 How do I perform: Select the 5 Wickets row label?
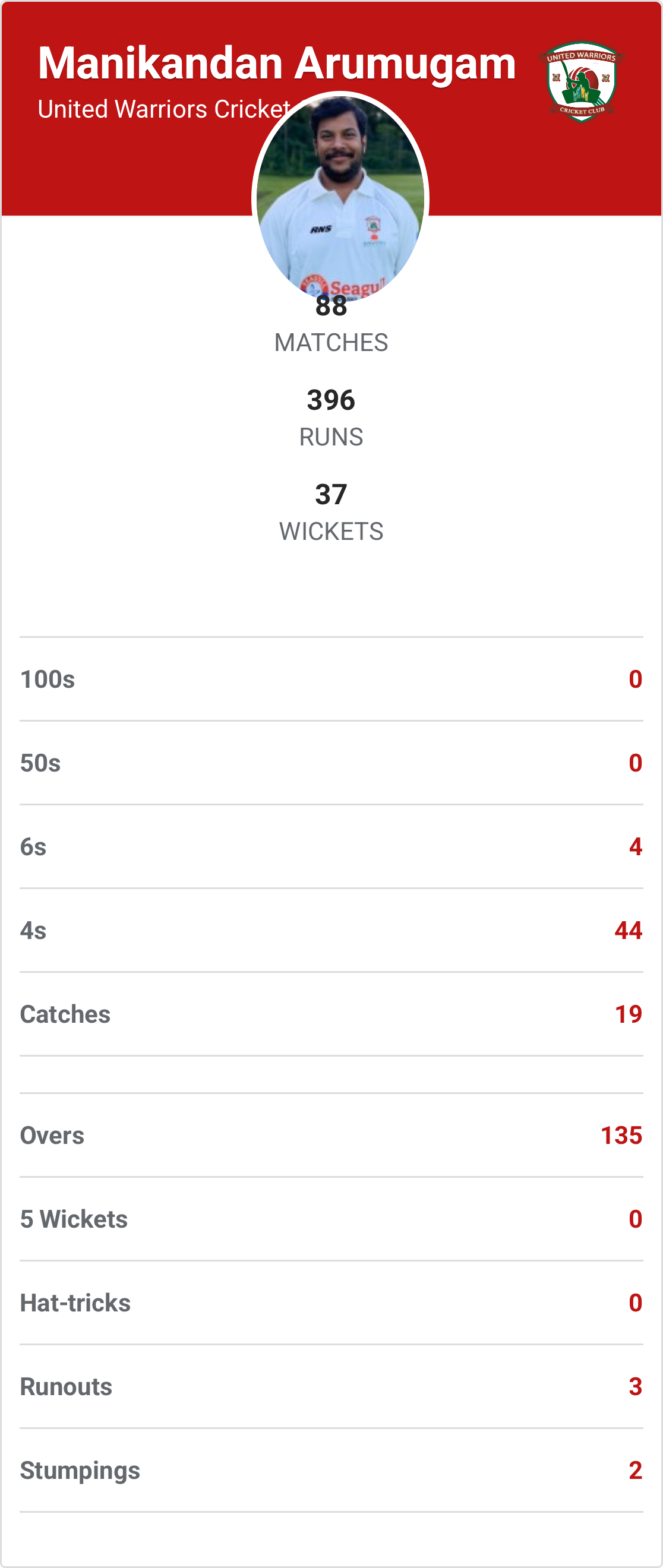coord(74,1219)
